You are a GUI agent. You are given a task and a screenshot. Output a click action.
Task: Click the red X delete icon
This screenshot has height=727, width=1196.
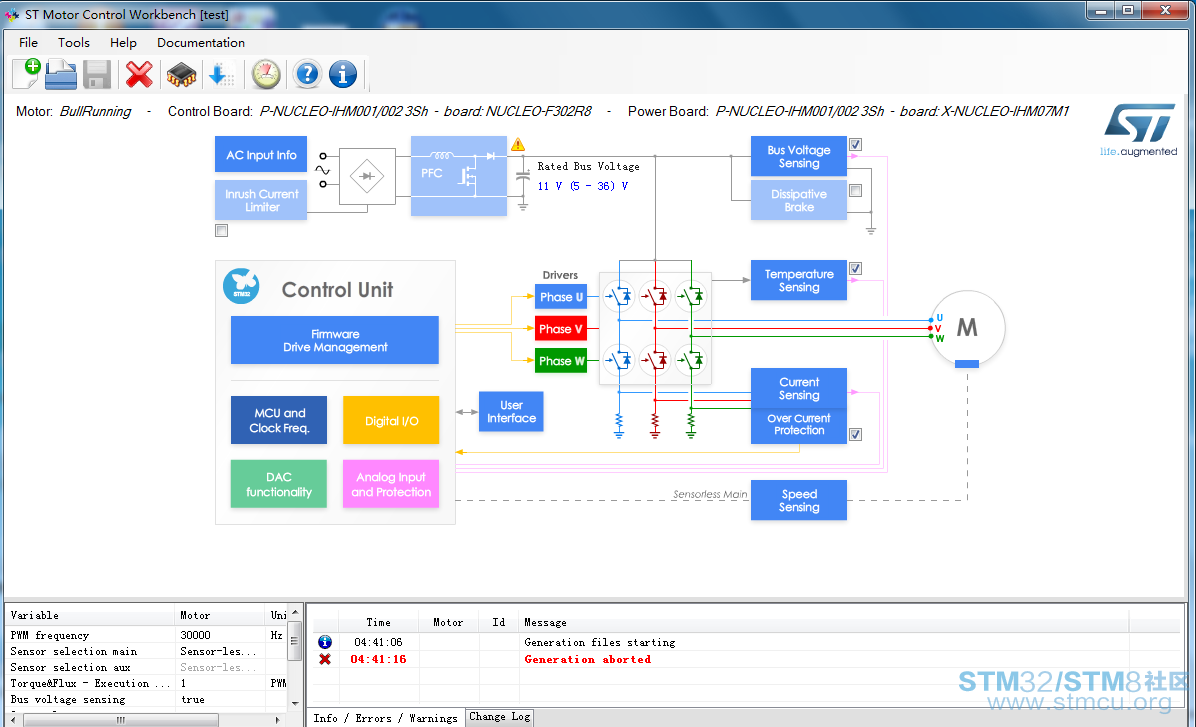pyautogui.click(x=139, y=75)
